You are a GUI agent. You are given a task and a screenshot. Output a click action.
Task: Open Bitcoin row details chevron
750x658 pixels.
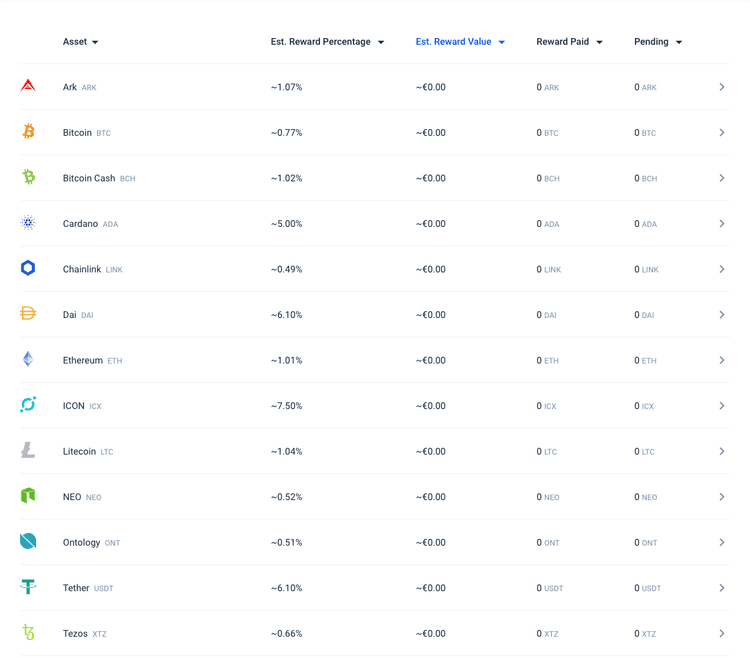(x=722, y=132)
